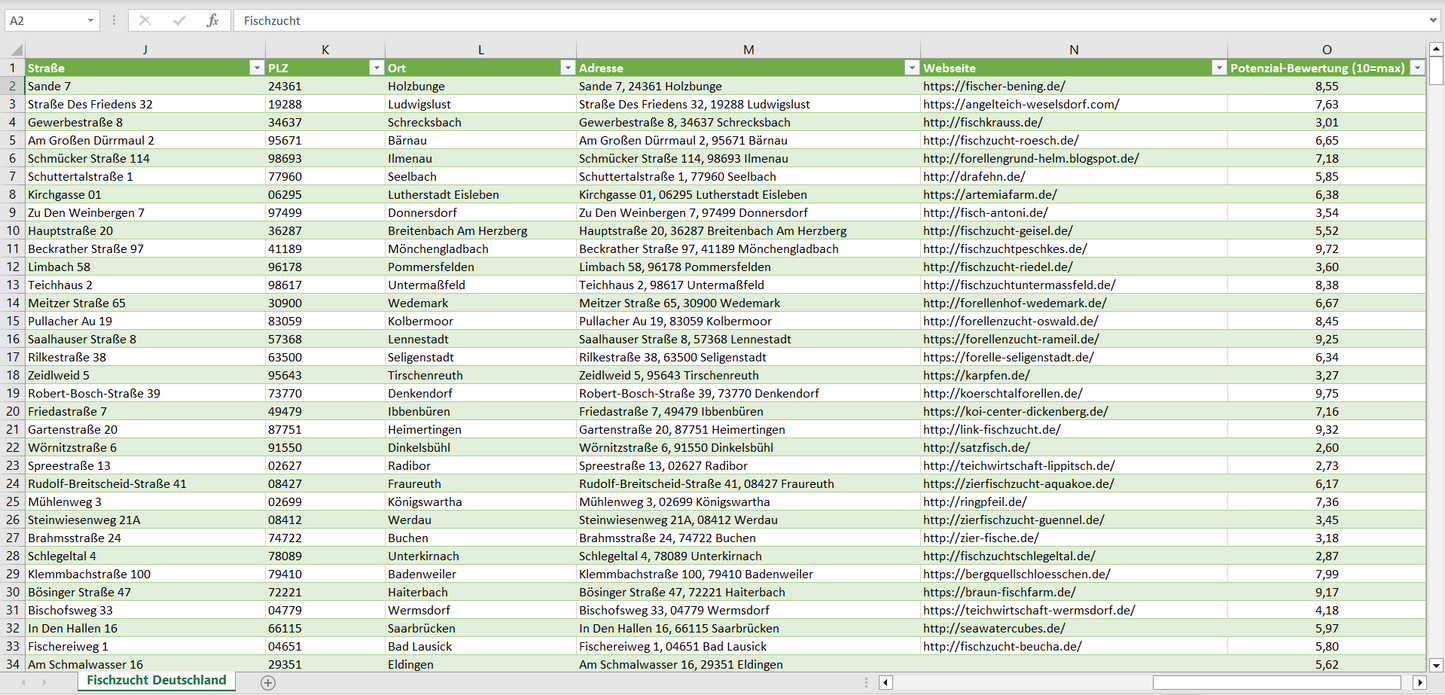Open the Potenzial-Bewertung filter dropdown

[1417, 68]
